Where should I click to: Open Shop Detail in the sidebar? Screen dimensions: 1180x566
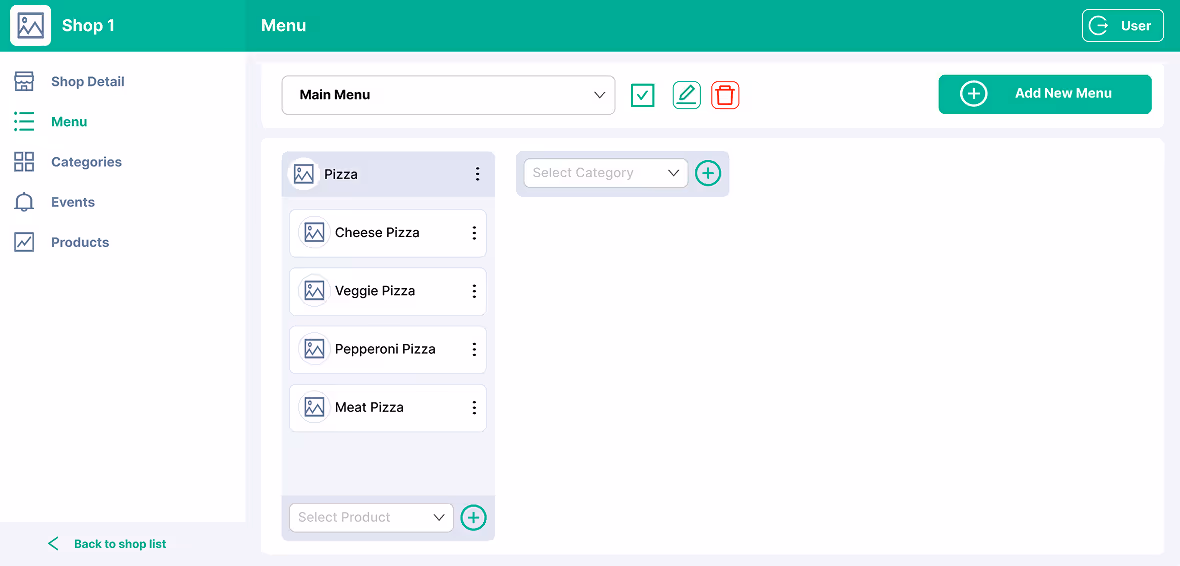(x=87, y=81)
